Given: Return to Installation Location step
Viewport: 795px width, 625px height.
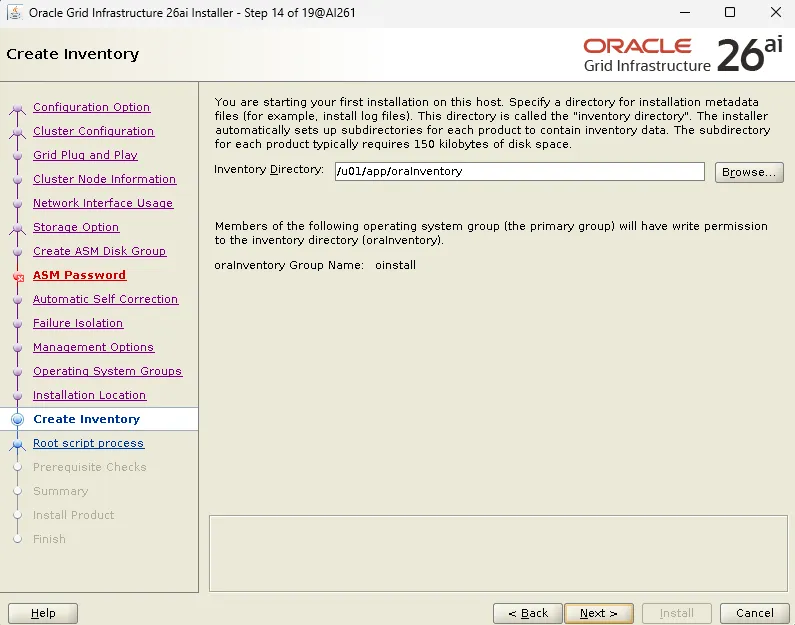Looking at the screenshot, I should click(x=89, y=395).
